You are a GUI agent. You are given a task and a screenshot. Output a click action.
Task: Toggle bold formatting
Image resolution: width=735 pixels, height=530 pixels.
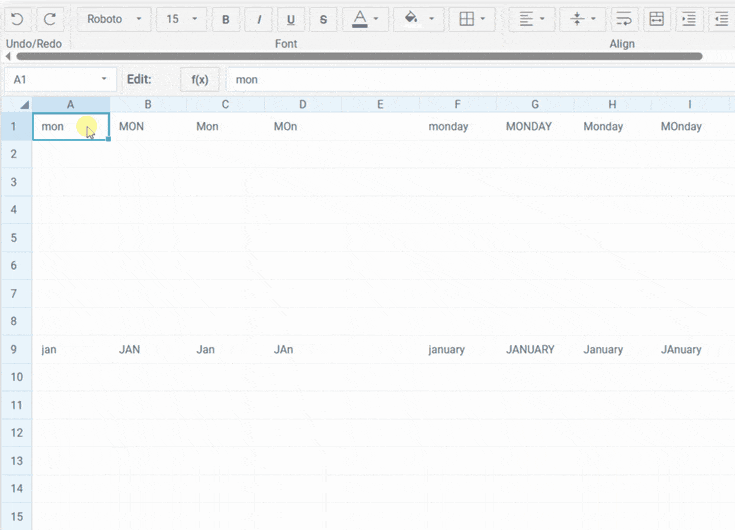point(225,19)
